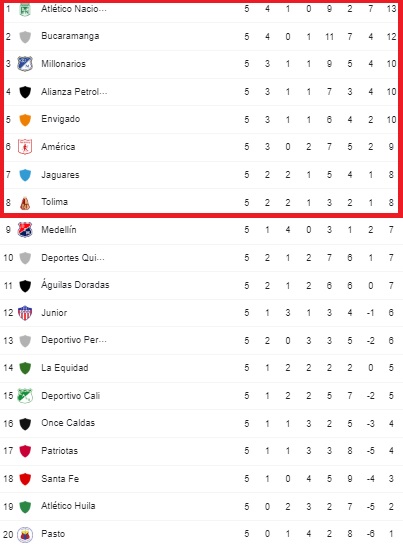Click the Deportivo Cali green crest icon
Screen dimensions: 403x549
click(25, 396)
